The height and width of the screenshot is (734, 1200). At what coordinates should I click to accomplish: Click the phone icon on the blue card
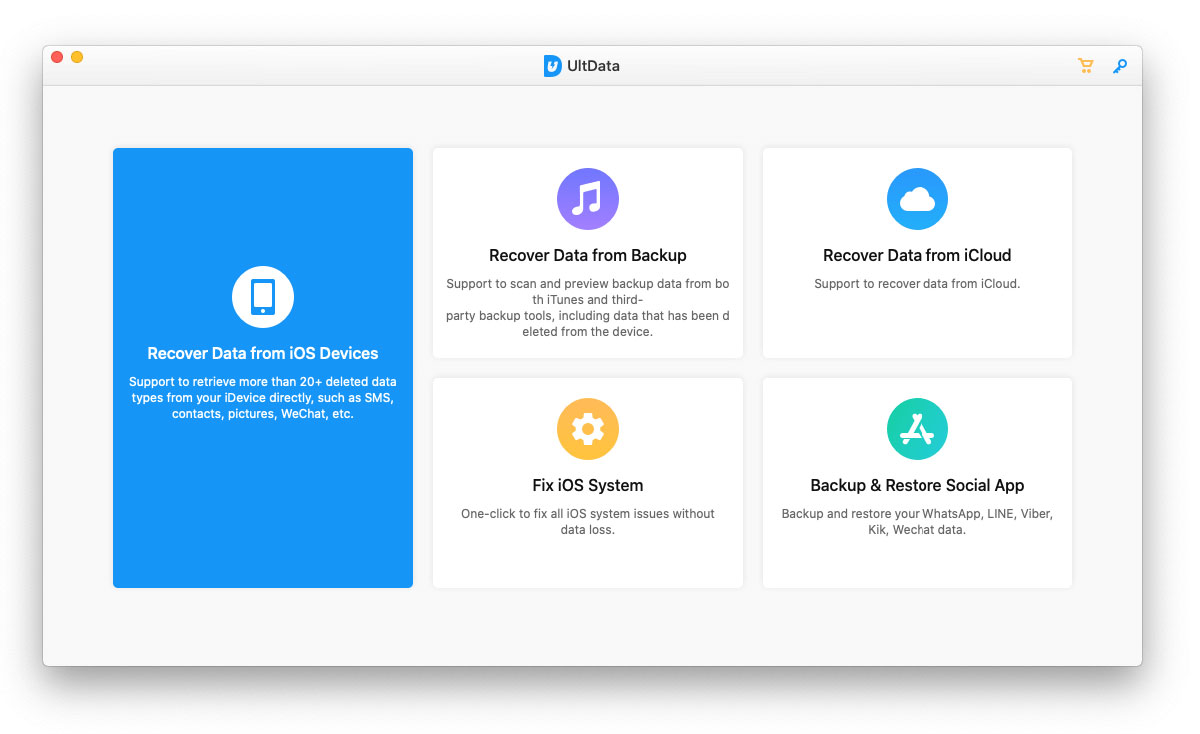click(x=263, y=297)
